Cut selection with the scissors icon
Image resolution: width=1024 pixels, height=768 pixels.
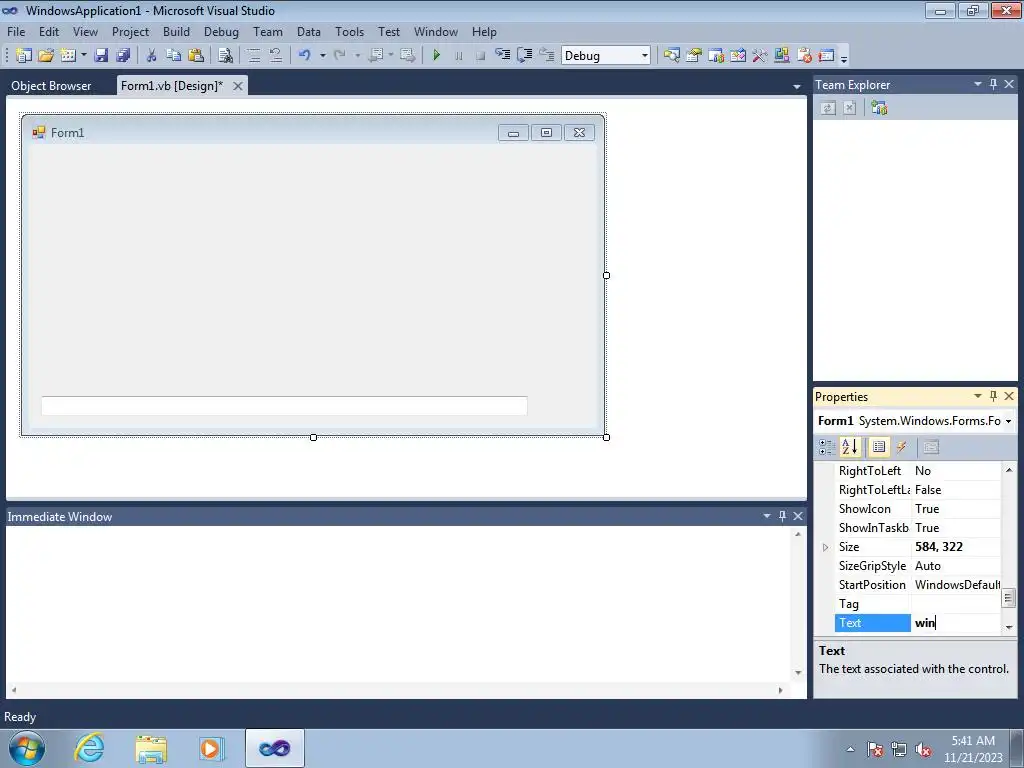coord(152,56)
